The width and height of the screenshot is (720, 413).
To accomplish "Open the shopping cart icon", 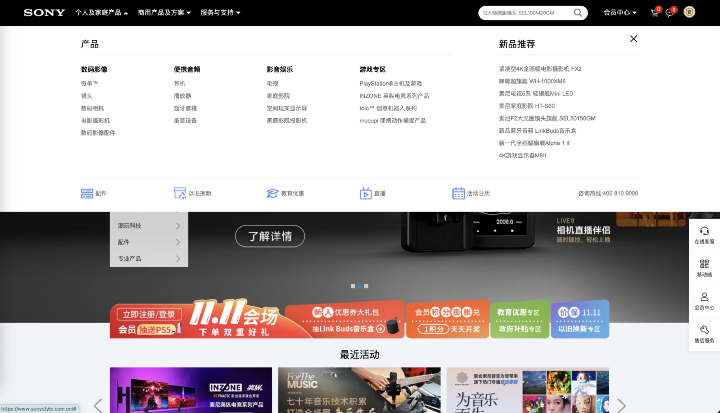I will click(655, 13).
